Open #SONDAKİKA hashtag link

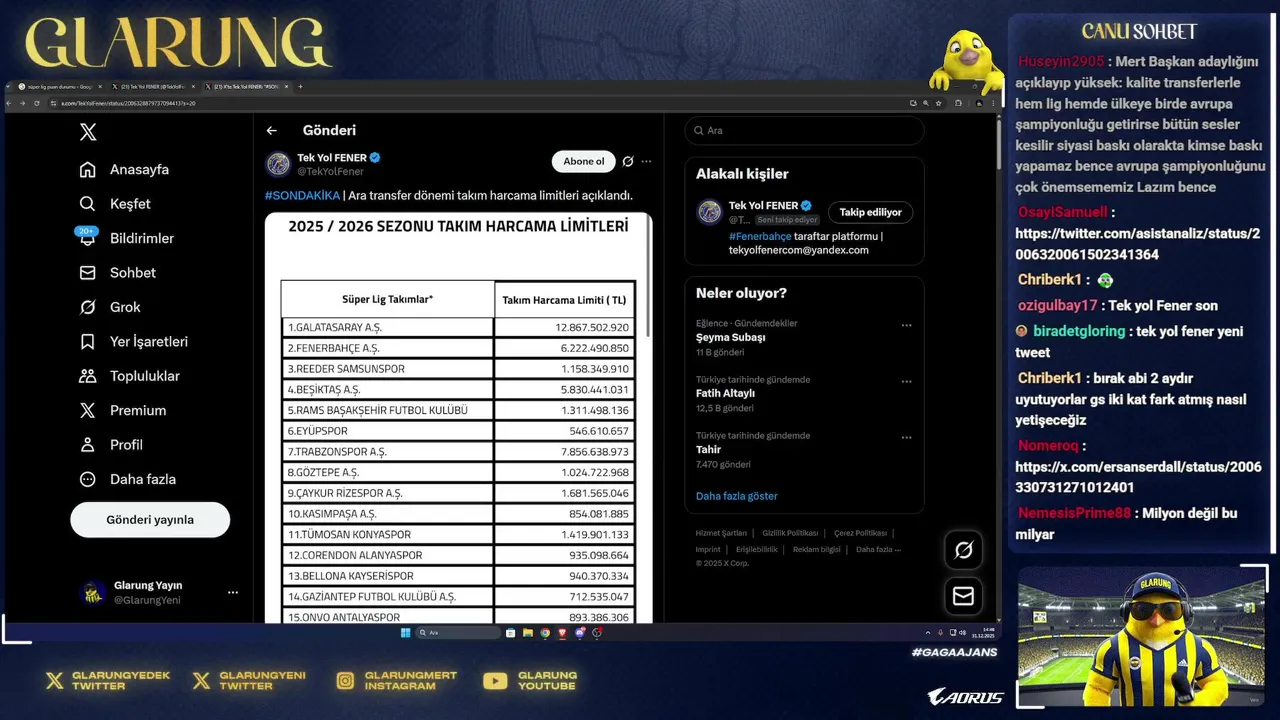302,195
